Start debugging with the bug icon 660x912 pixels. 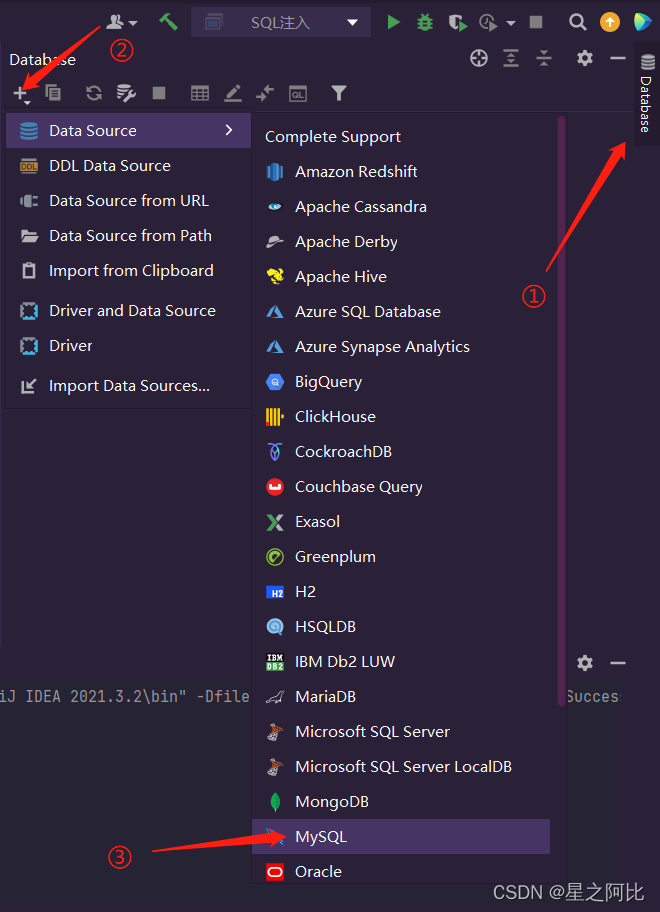425,22
